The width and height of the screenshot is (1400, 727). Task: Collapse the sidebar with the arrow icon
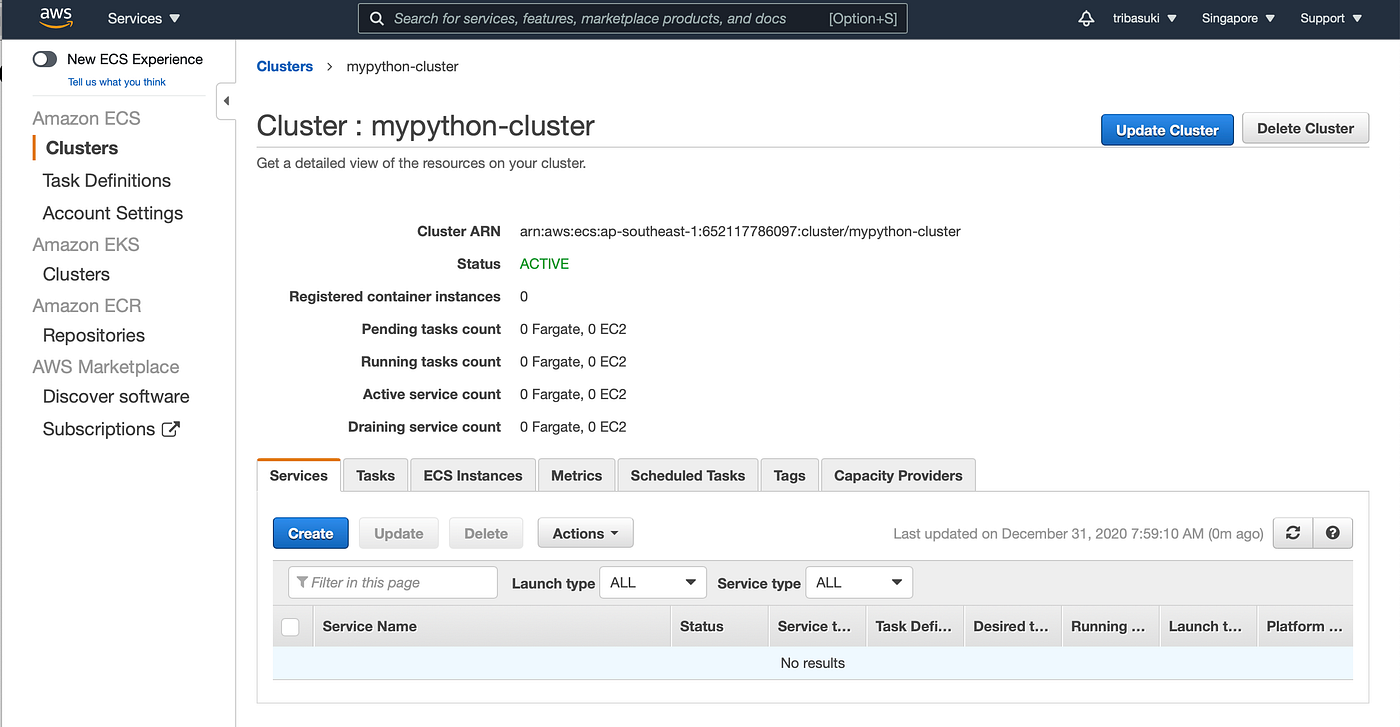[x=225, y=100]
